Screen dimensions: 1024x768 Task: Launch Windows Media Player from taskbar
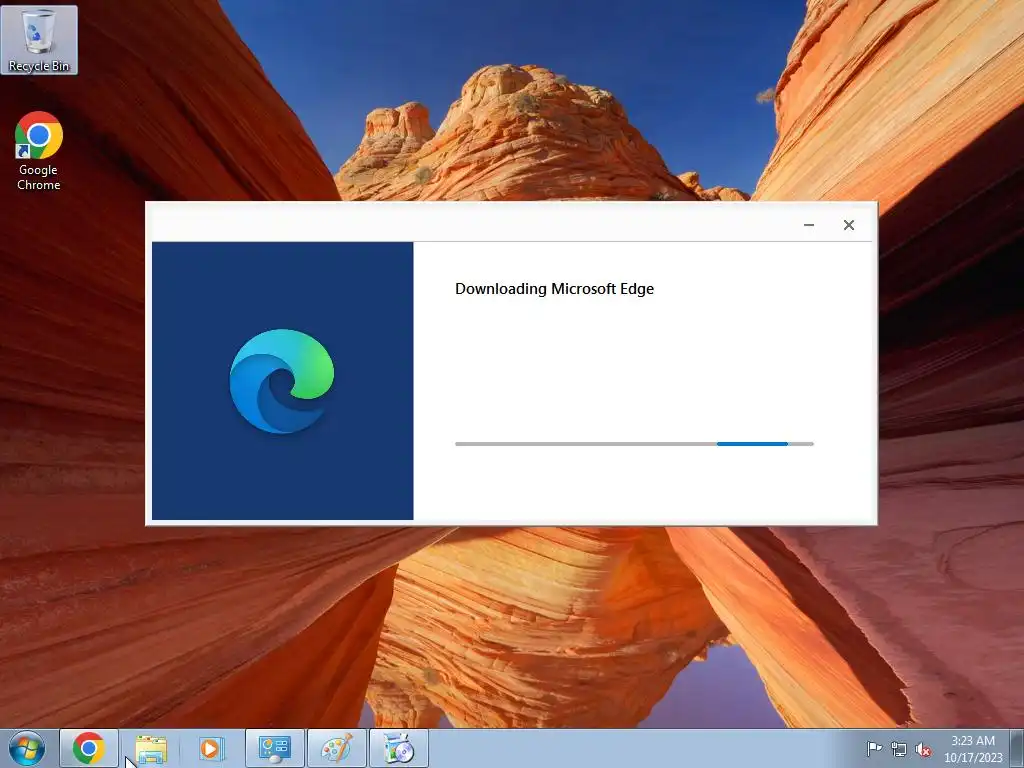(212, 748)
